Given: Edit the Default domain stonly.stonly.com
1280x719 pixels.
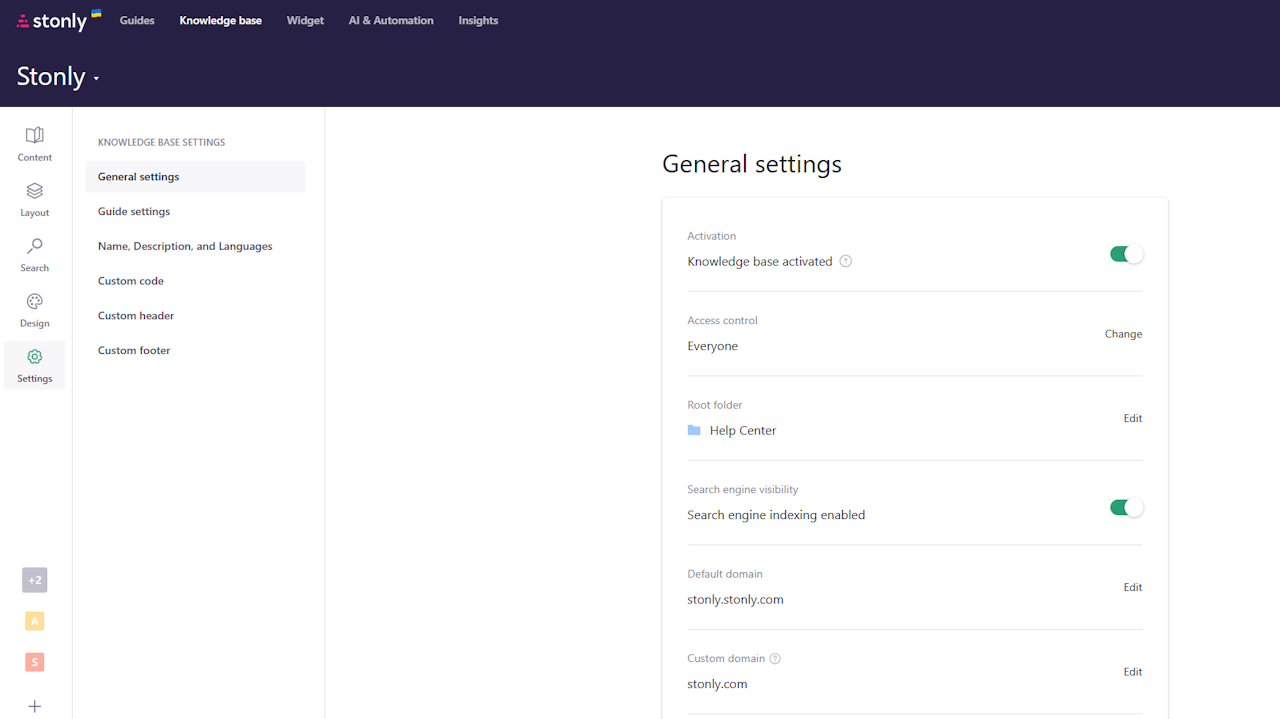Looking at the screenshot, I should 1132,587.
